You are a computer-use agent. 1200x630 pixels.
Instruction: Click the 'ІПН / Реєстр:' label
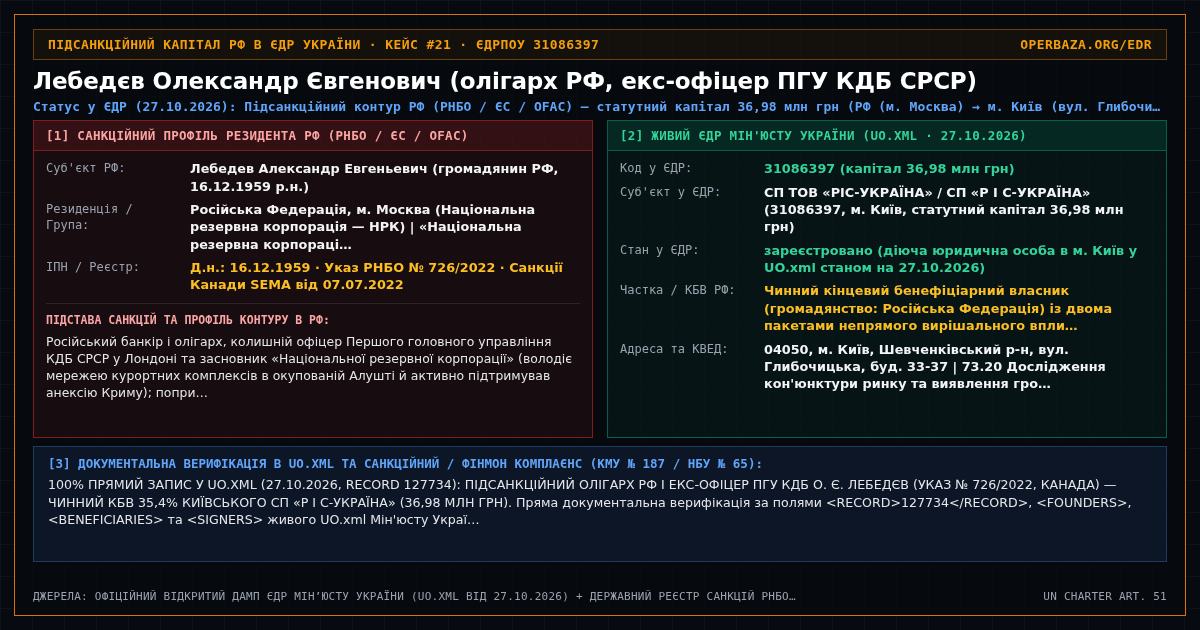click(93, 267)
